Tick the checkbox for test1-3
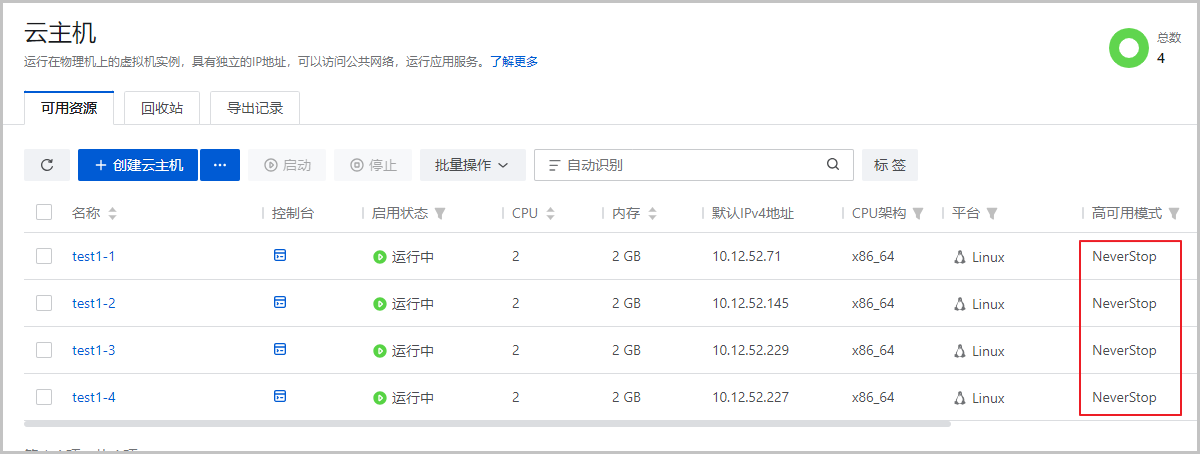Screen dimensions: 1200x454 [44, 350]
